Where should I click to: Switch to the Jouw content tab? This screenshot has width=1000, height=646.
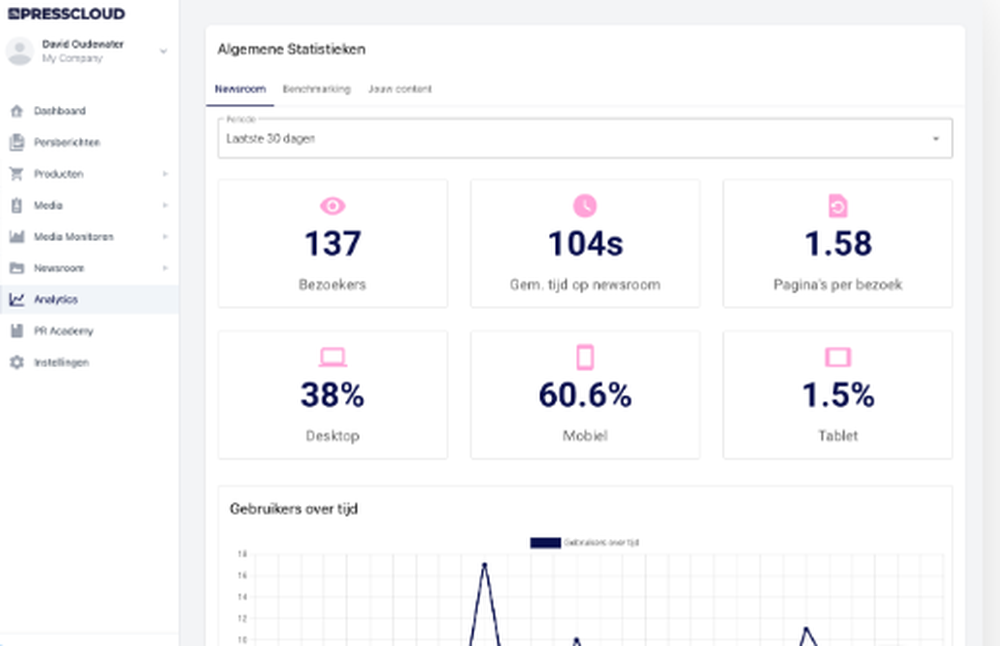pos(400,89)
